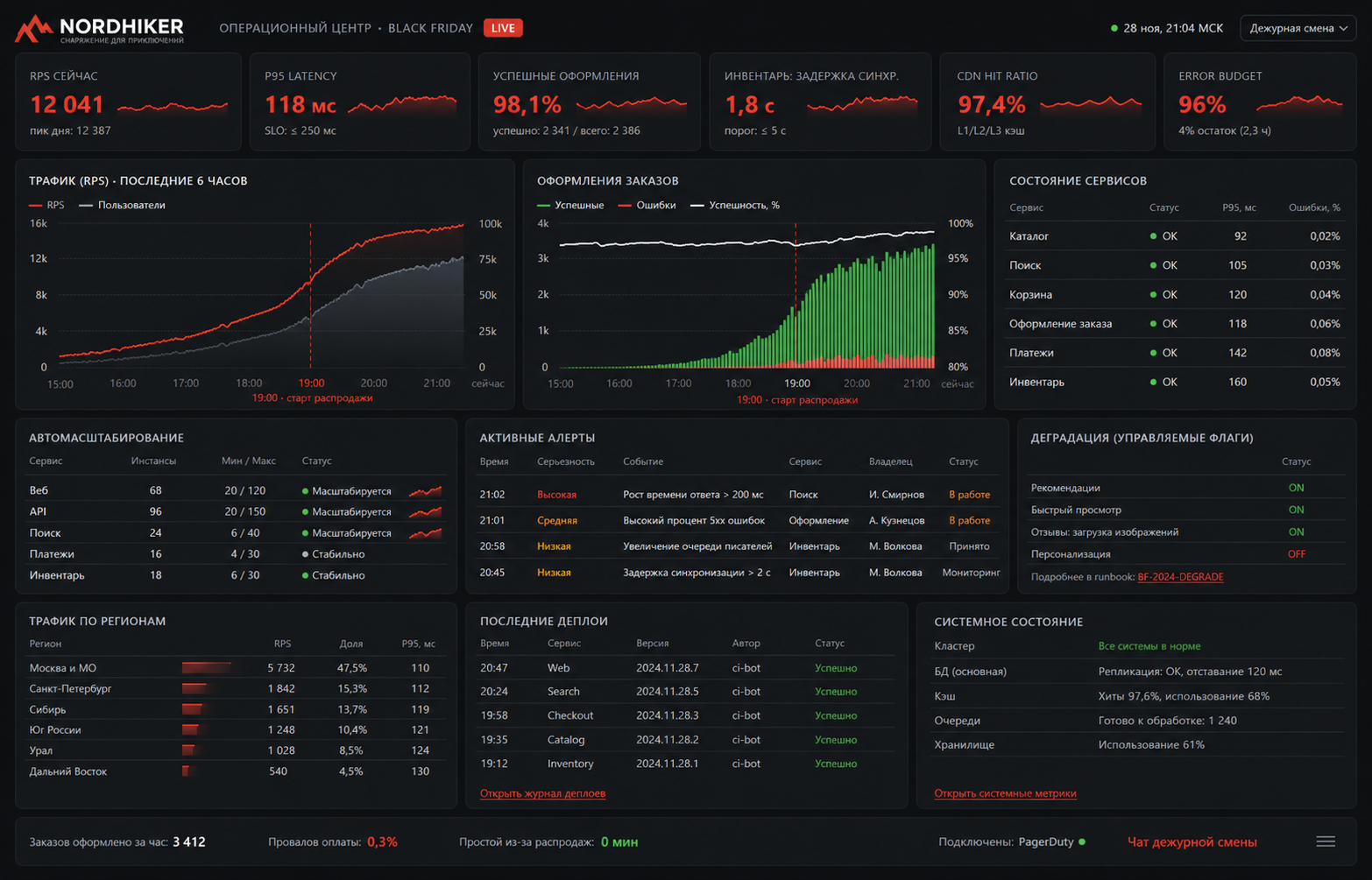Click the red LIVE badge
1372x880 pixels.
(503, 28)
